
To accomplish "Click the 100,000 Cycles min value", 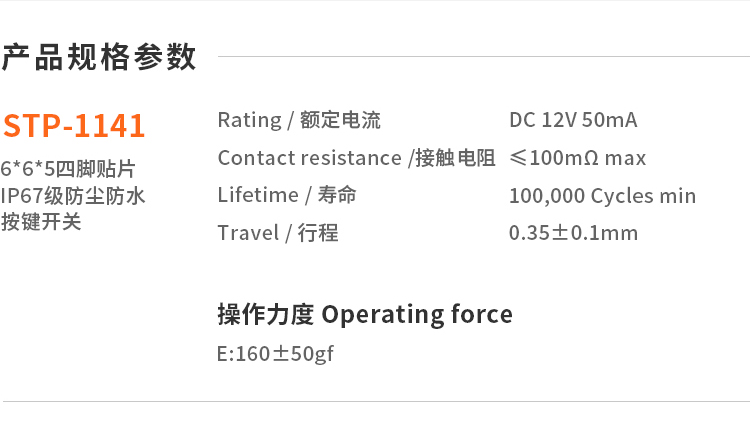I will tap(602, 196).
